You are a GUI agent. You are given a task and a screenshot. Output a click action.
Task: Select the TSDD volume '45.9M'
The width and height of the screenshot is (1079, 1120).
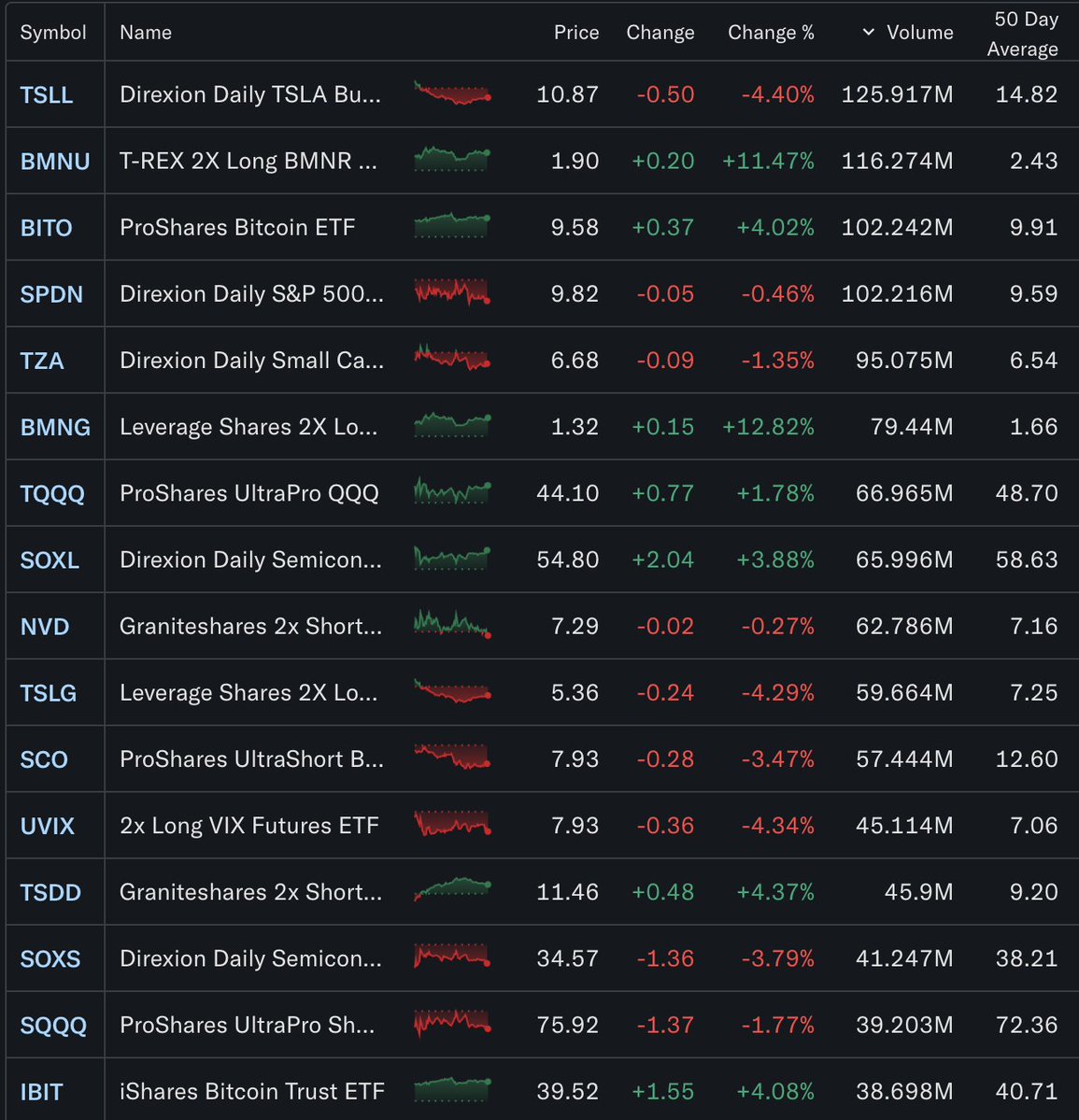(919, 892)
